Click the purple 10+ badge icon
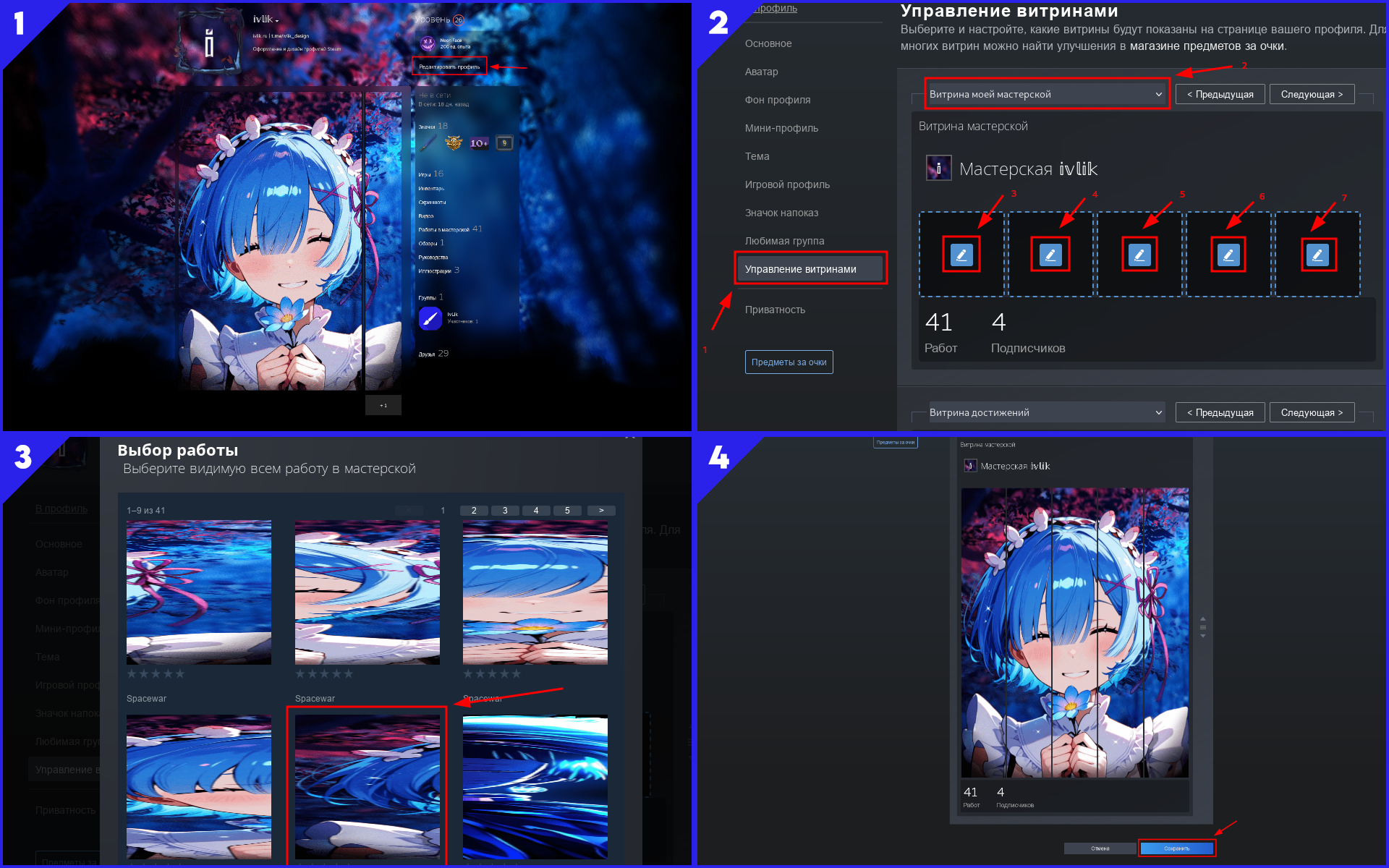This screenshot has height=868, width=1389. click(479, 143)
